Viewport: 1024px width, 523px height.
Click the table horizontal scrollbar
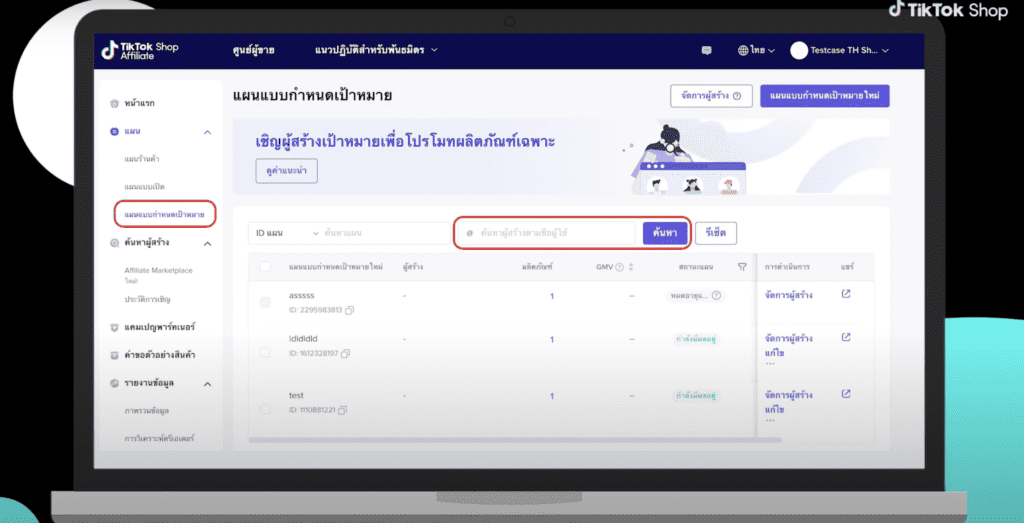click(x=515, y=439)
